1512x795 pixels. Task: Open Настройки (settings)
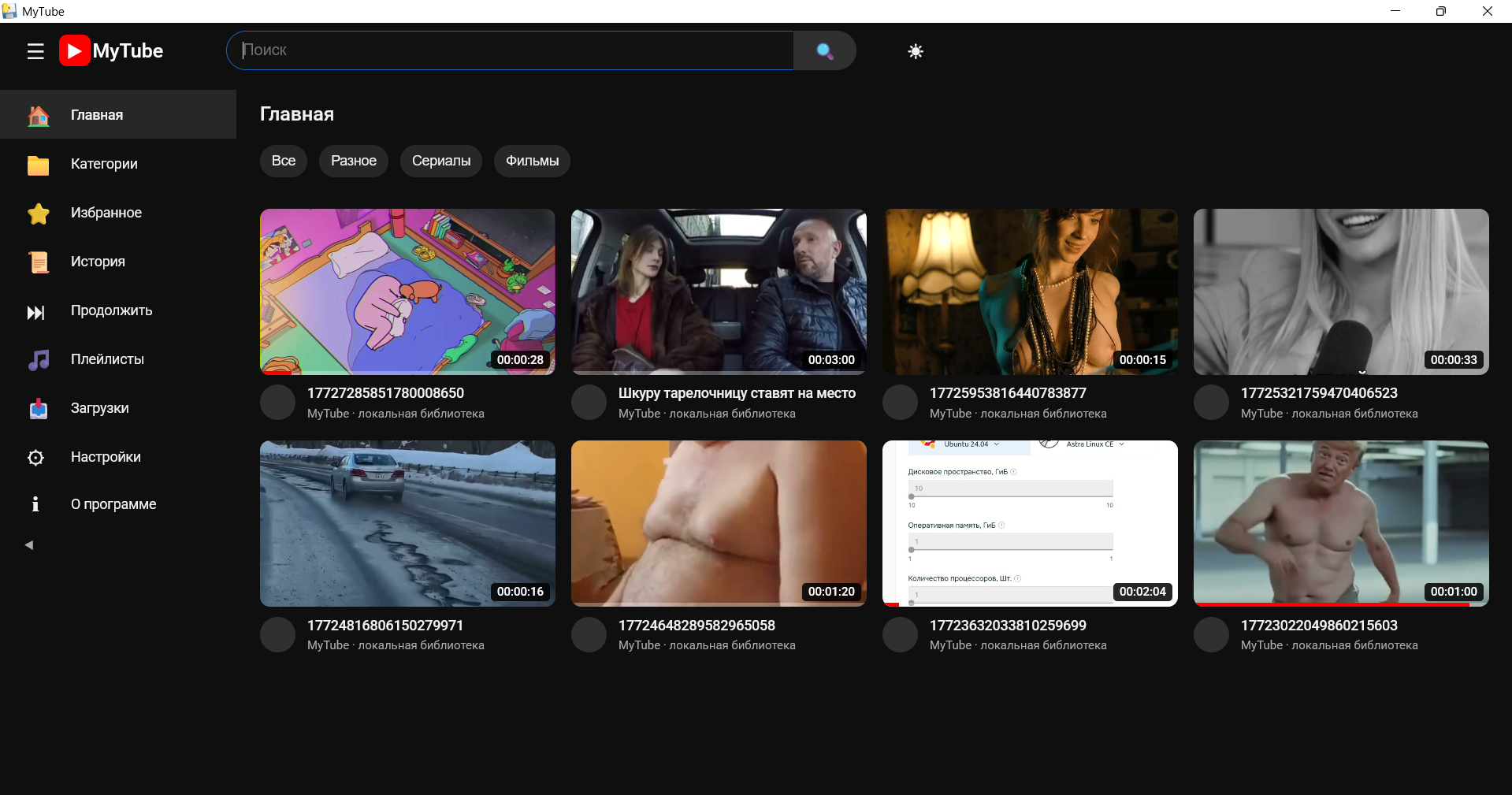point(106,457)
